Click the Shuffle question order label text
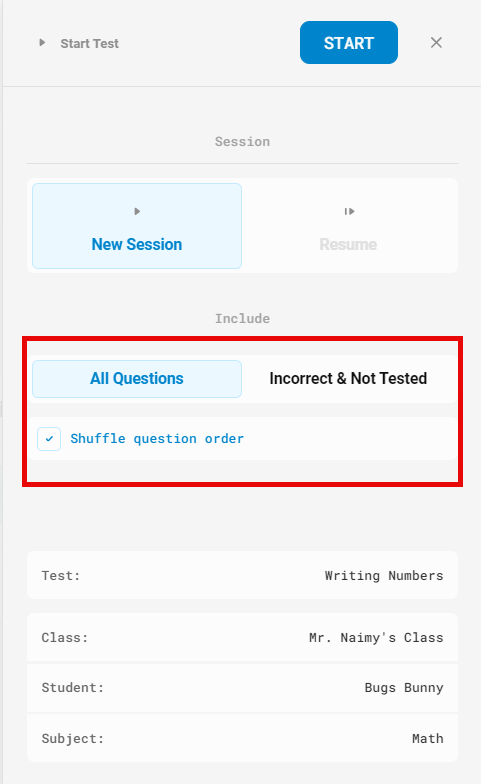Viewport: 481px width, 784px height. (x=157, y=439)
